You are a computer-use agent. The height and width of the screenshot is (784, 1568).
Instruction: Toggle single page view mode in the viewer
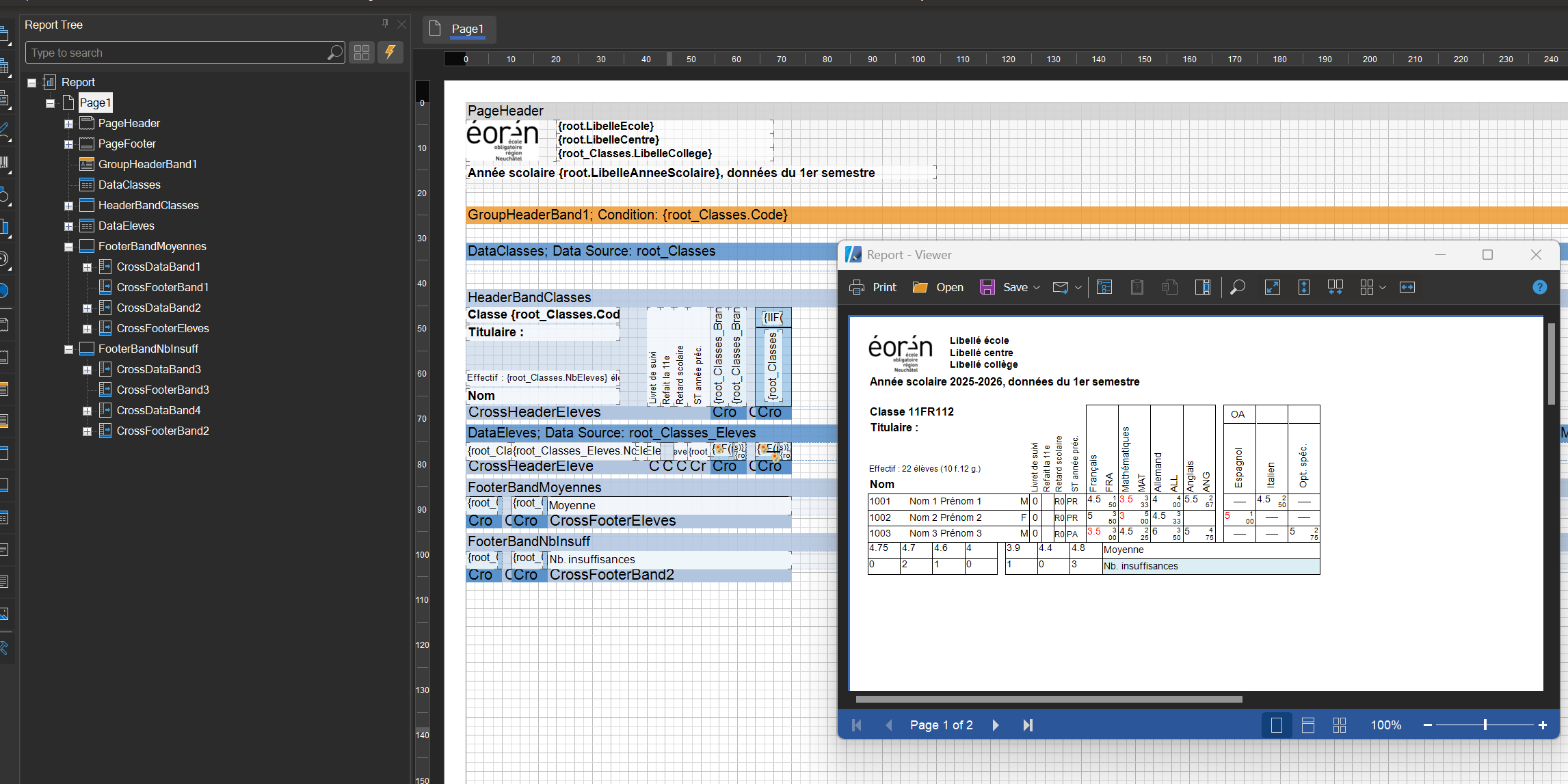[1275, 725]
